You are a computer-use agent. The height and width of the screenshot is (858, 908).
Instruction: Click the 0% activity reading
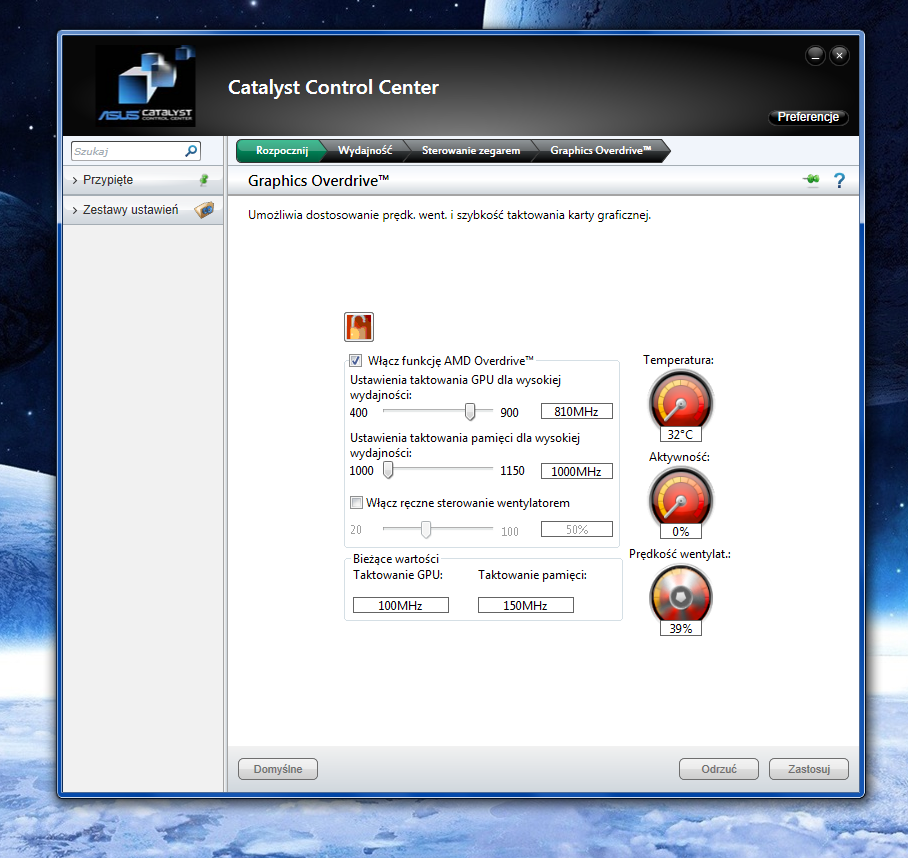[x=680, y=531]
